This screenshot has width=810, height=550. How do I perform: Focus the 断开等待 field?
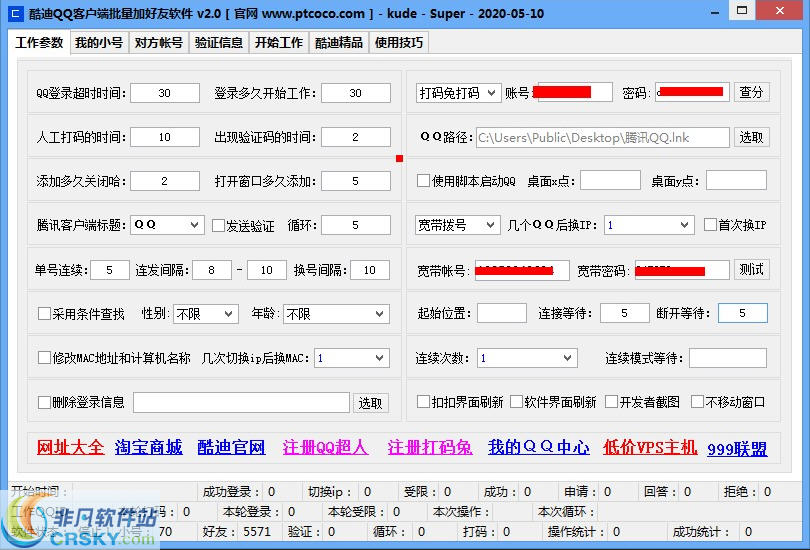743,313
